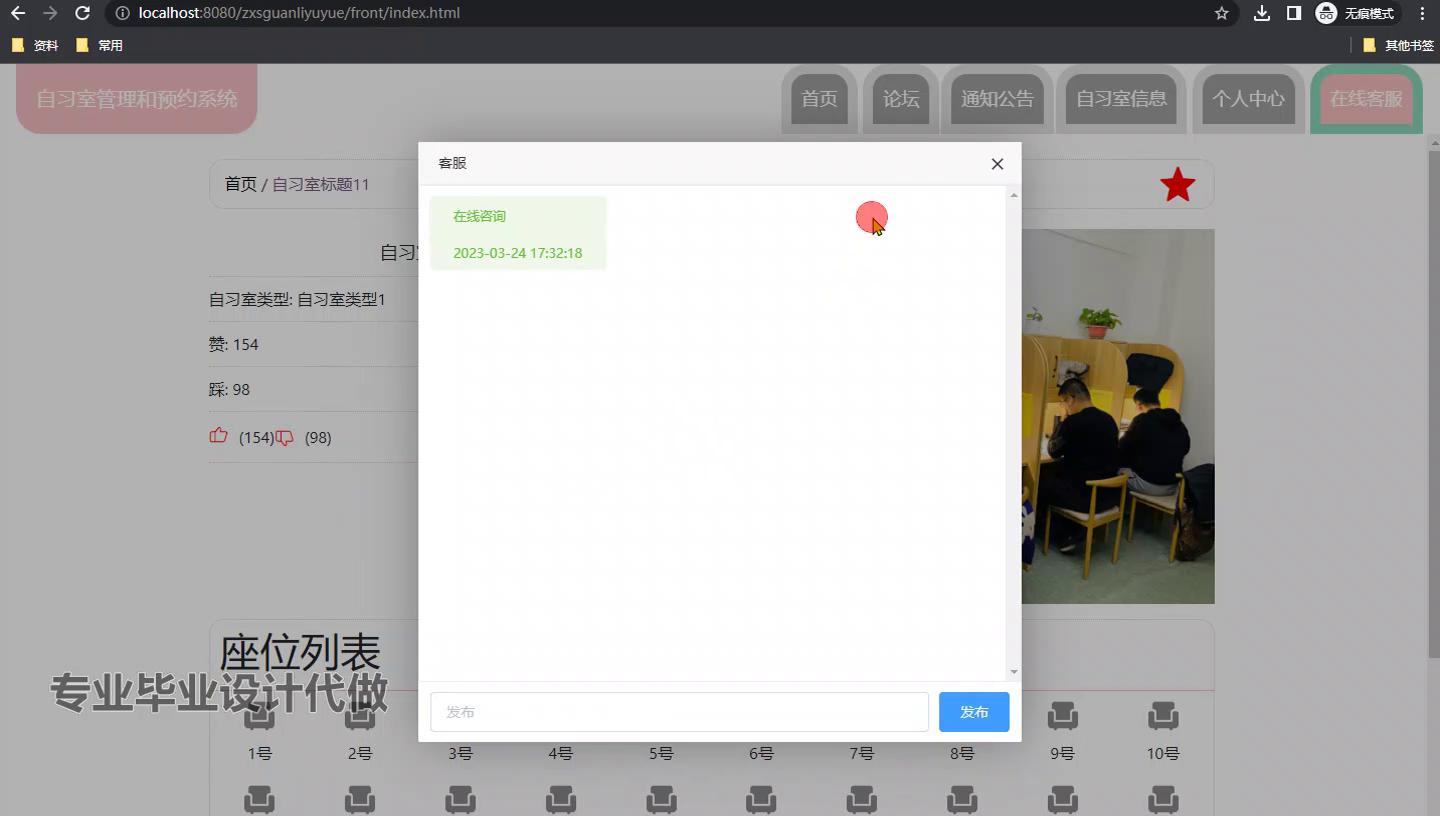Click the 客服 dialog title

(453, 163)
